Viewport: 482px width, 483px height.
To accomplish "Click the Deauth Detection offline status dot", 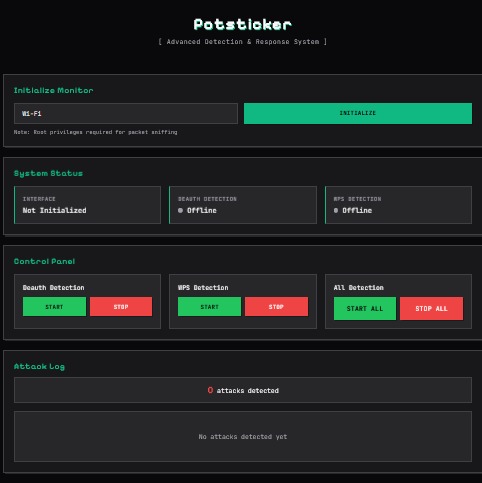I will tap(180, 210).
